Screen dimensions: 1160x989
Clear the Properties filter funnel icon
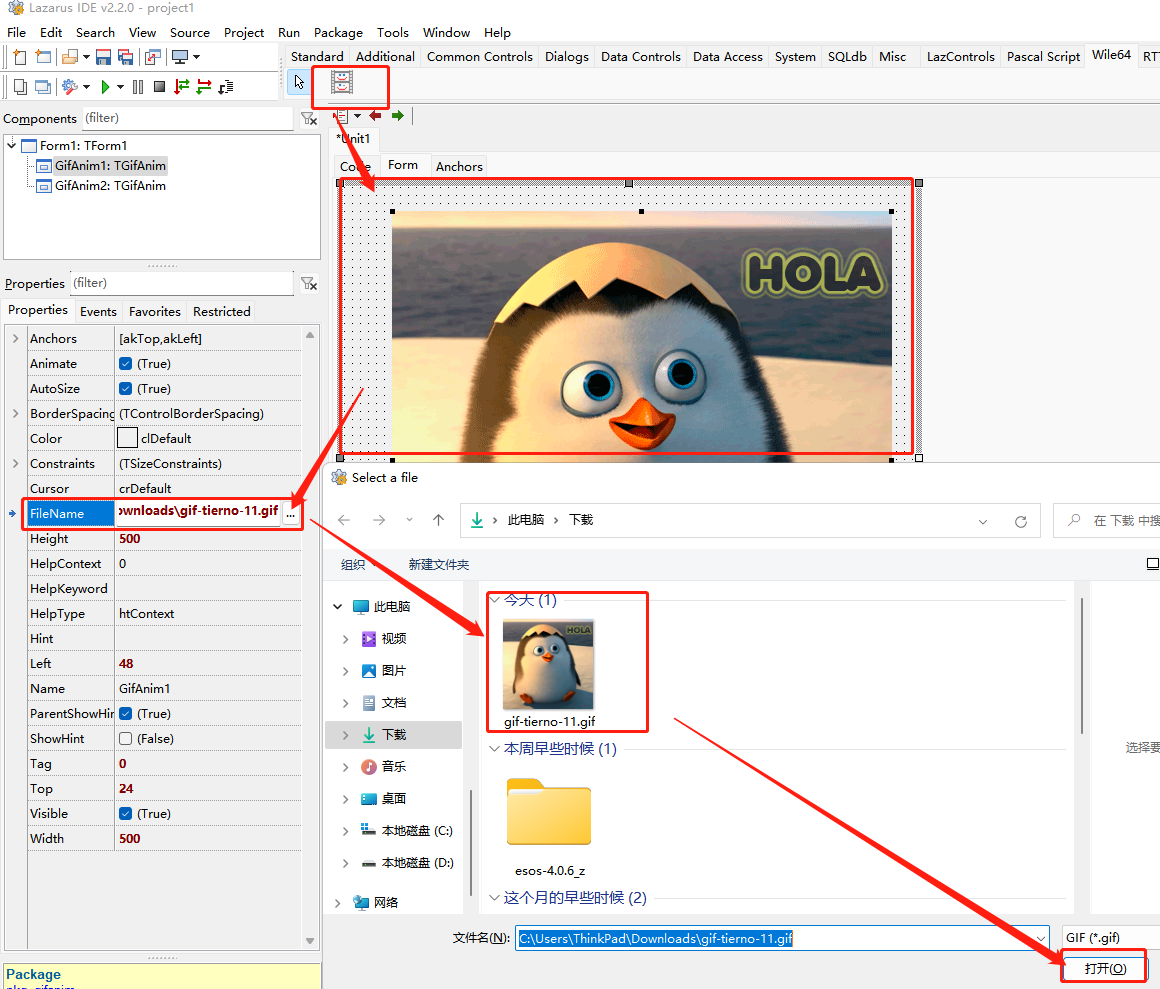point(309,283)
